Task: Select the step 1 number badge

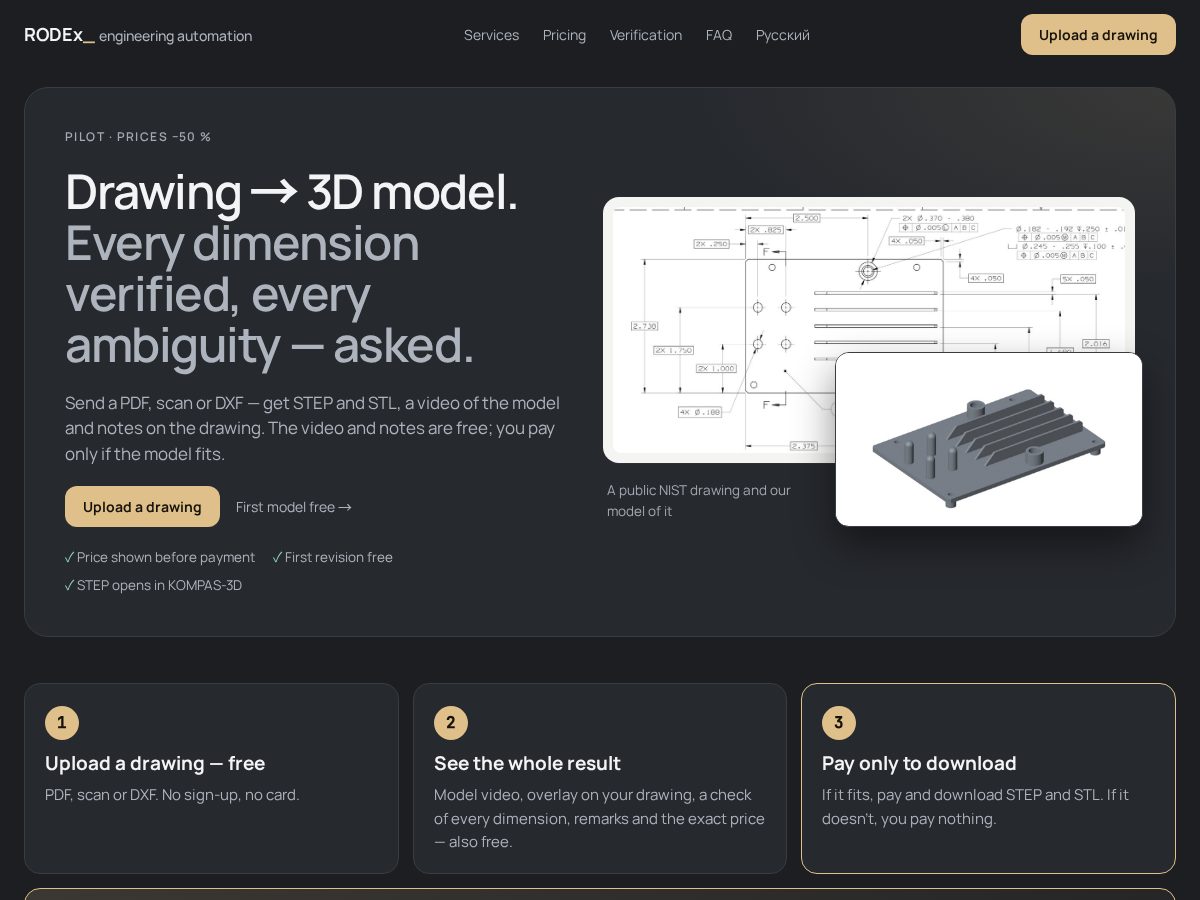Action: pos(62,722)
